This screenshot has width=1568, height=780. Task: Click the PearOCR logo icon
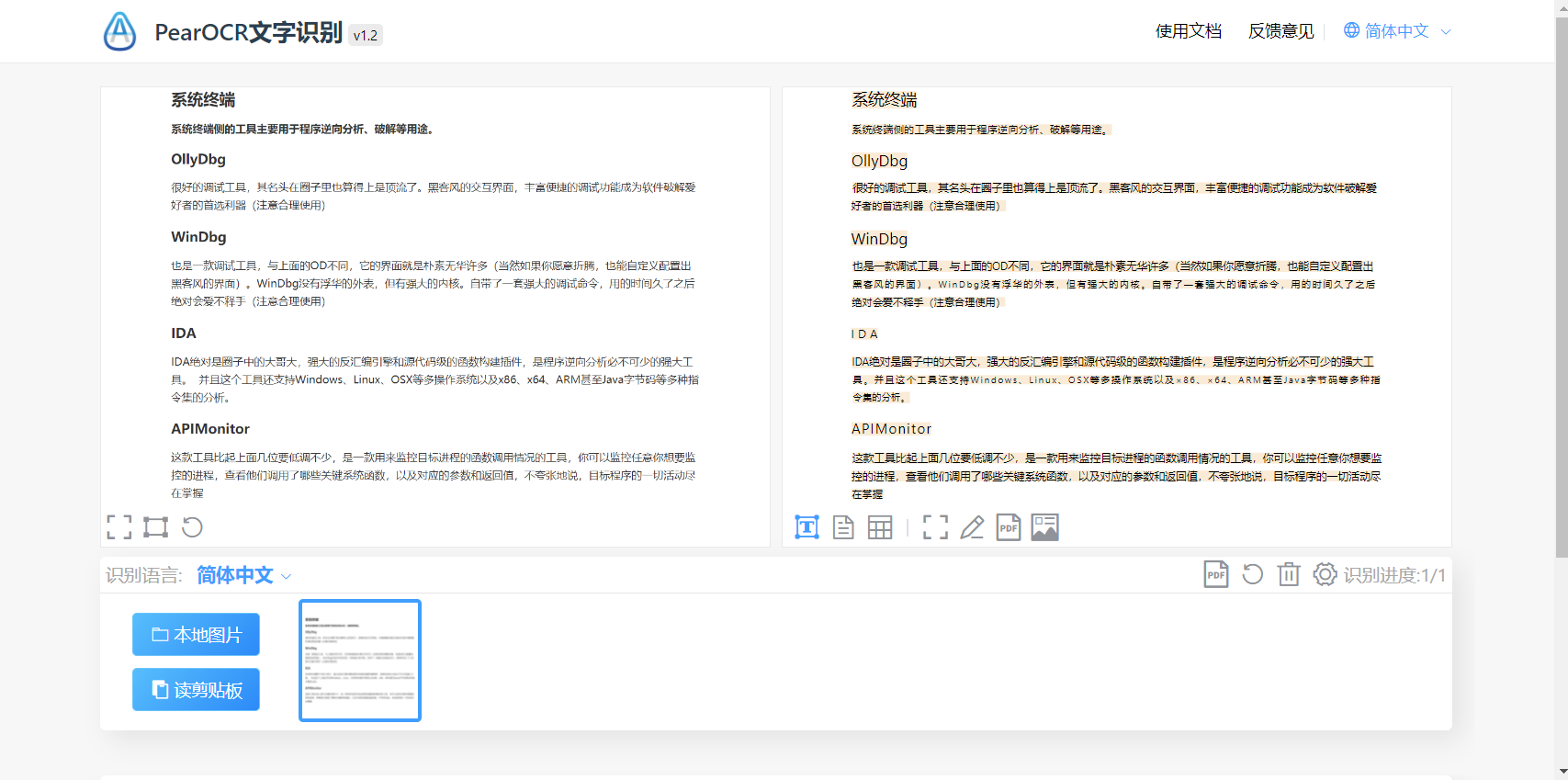pos(119,31)
